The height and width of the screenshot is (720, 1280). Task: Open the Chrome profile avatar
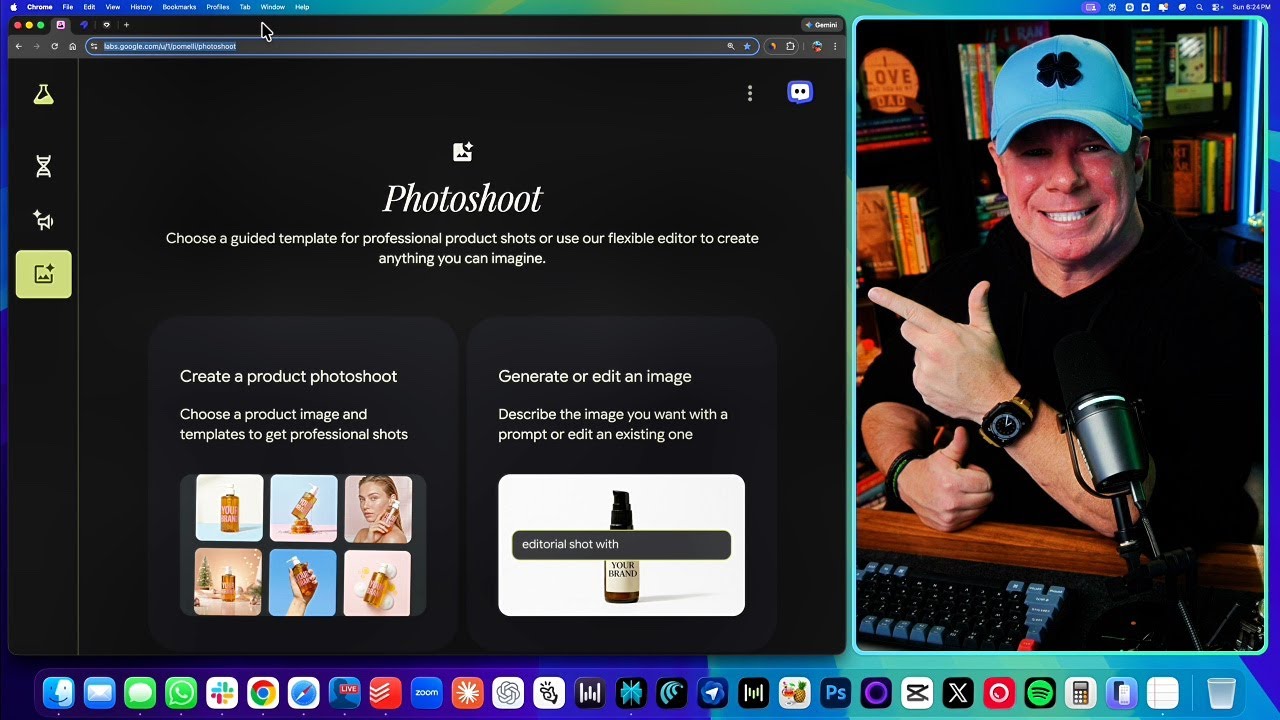pos(817,46)
